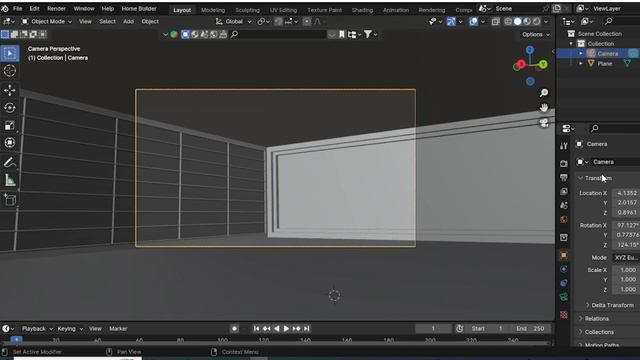This screenshot has height=360, width=640.
Task: Open the Object properties tab
Action: 564,255
